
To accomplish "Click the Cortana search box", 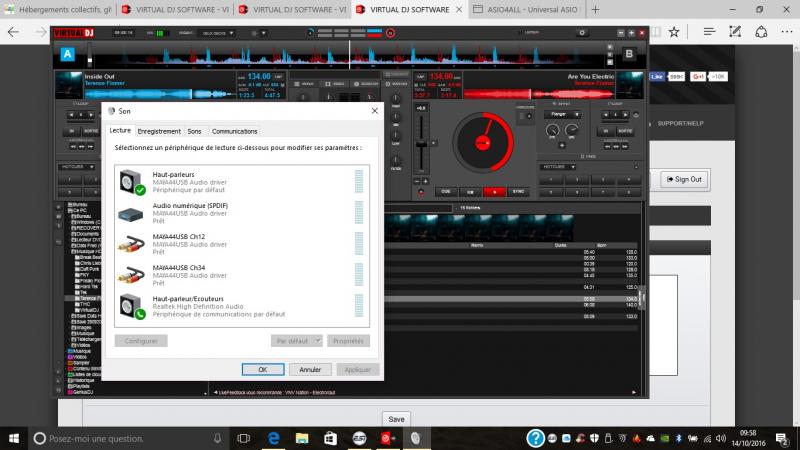I will pos(120,438).
